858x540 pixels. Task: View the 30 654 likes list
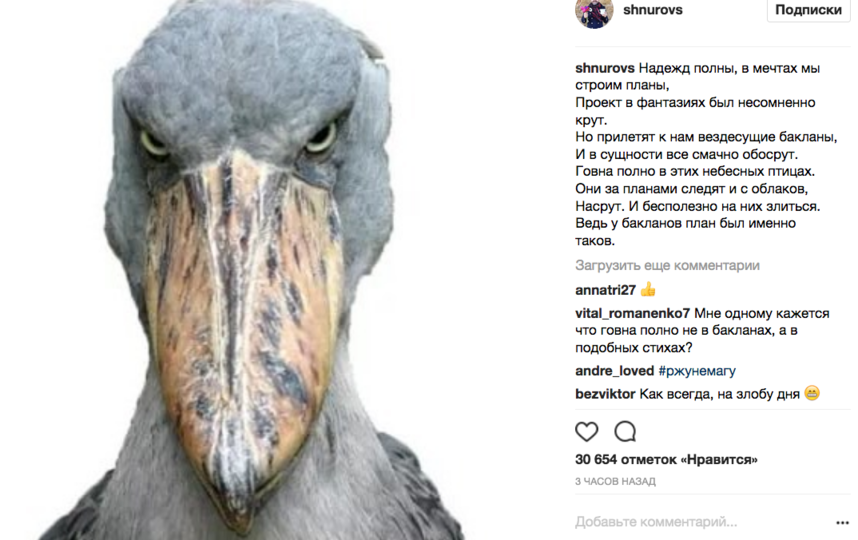[x=666, y=460]
